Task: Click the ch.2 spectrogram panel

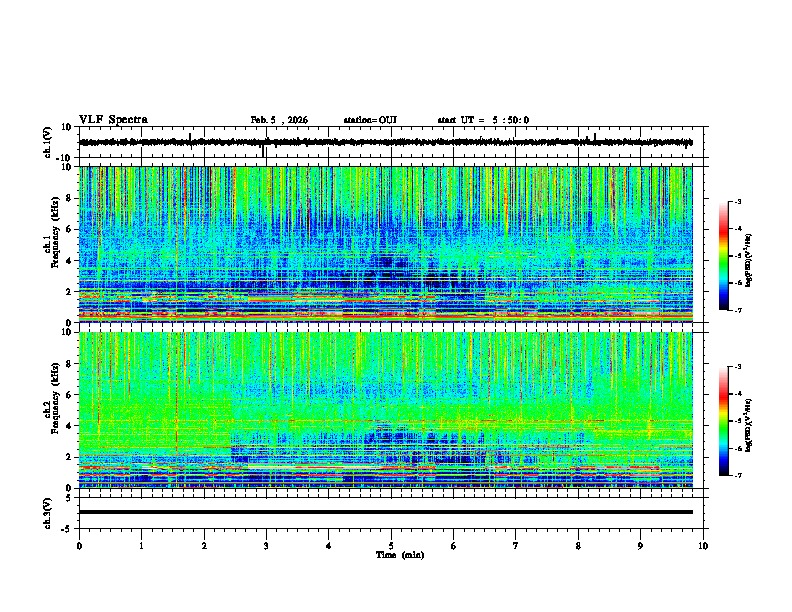Action: (x=386, y=410)
